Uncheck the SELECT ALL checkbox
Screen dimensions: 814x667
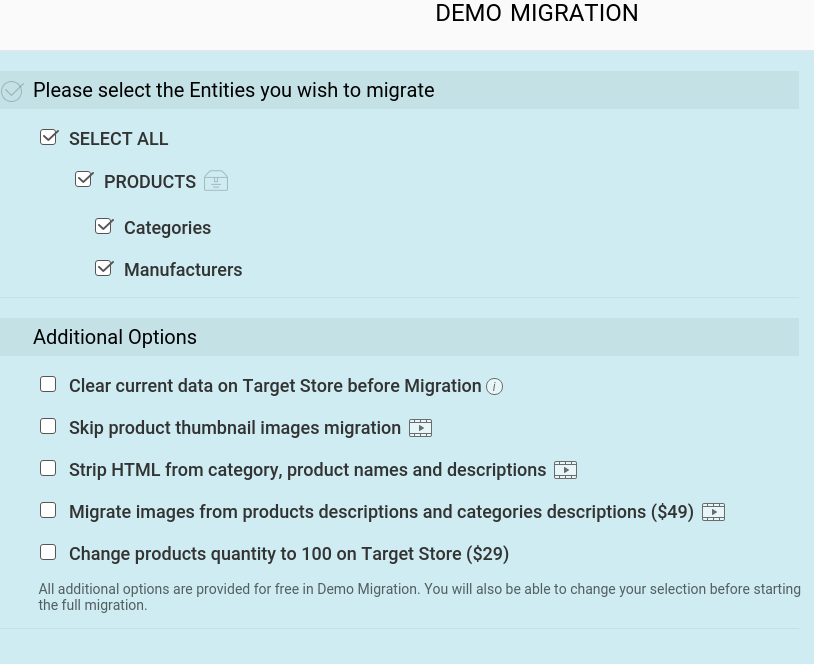(48, 137)
